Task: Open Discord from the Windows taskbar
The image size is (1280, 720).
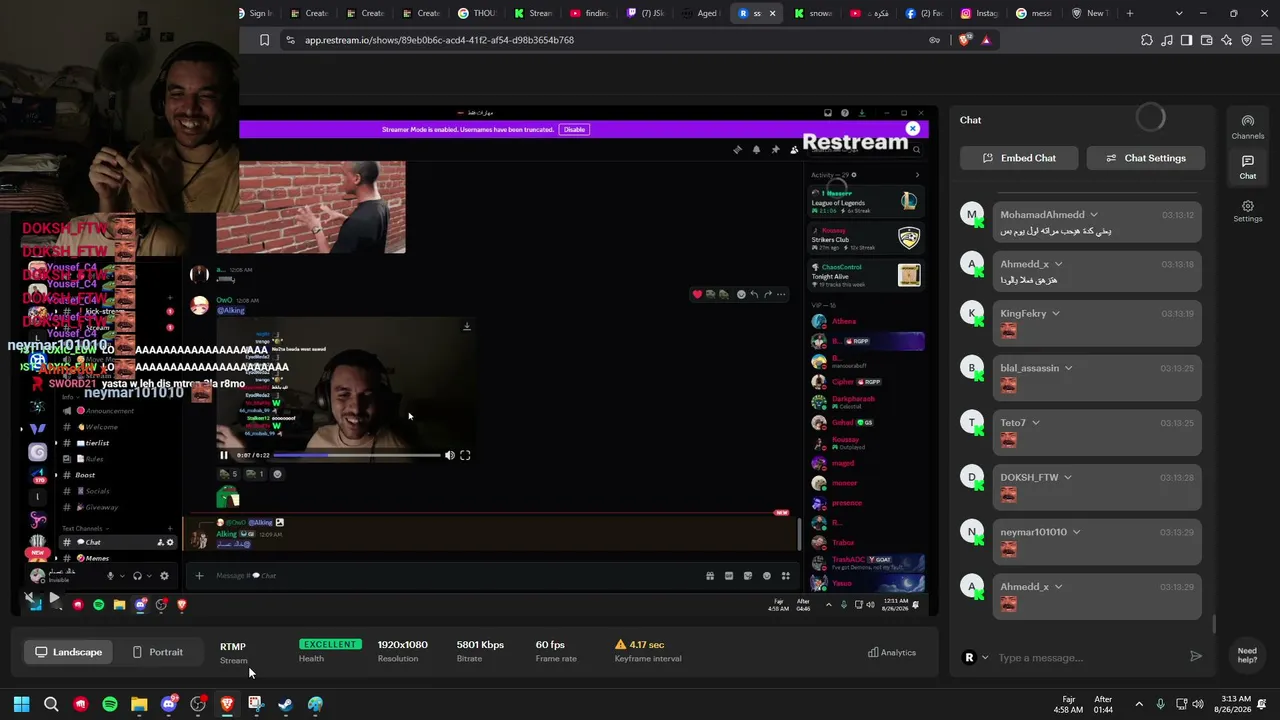Action: tap(169, 704)
